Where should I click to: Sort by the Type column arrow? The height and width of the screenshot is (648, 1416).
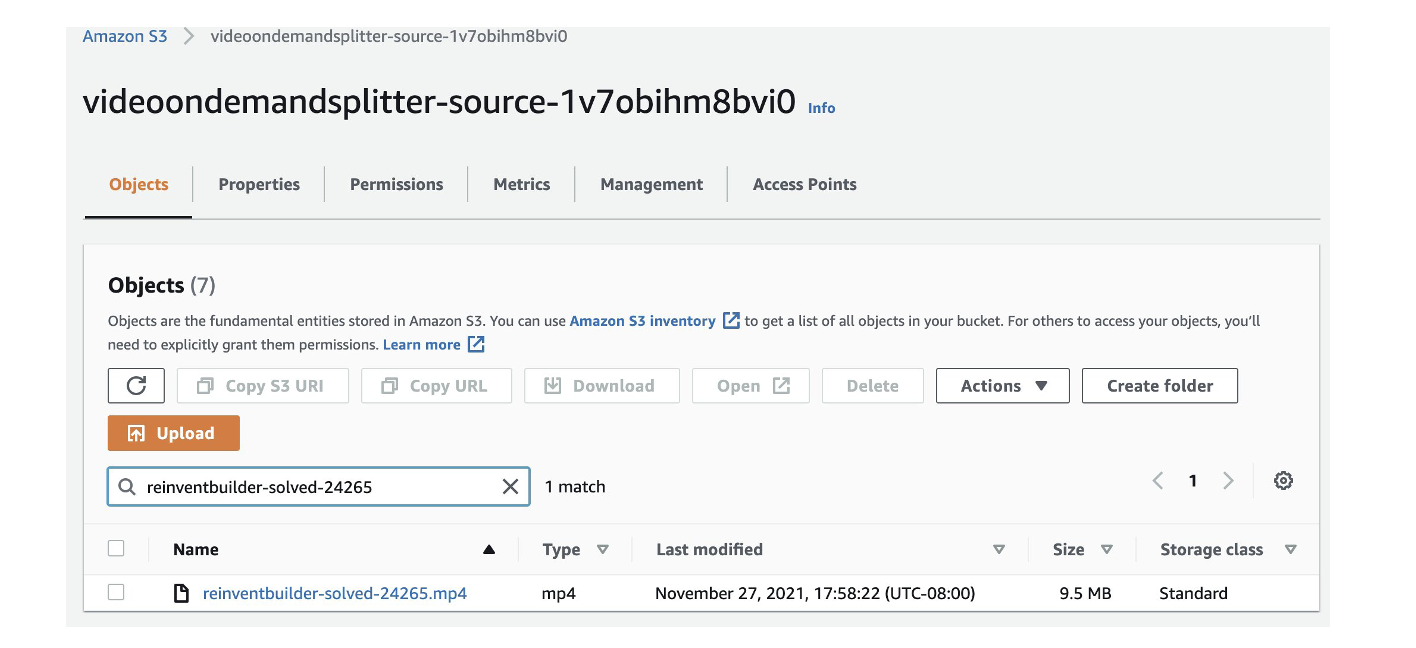(x=602, y=549)
